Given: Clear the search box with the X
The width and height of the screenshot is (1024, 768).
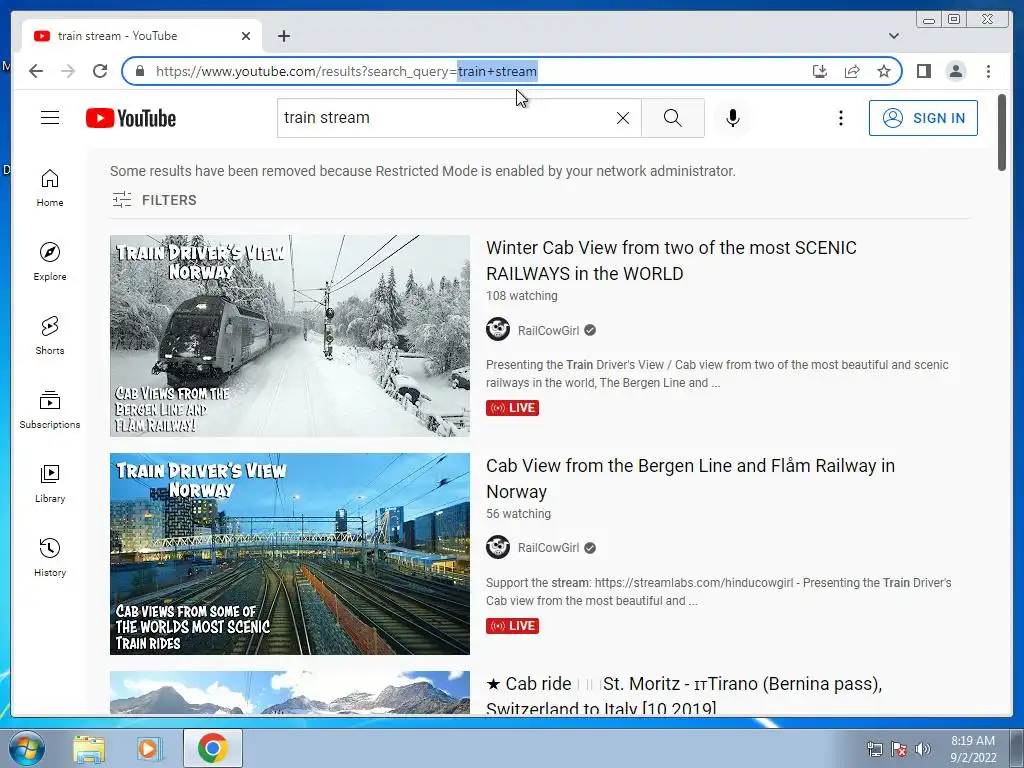Looking at the screenshot, I should (623, 118).
